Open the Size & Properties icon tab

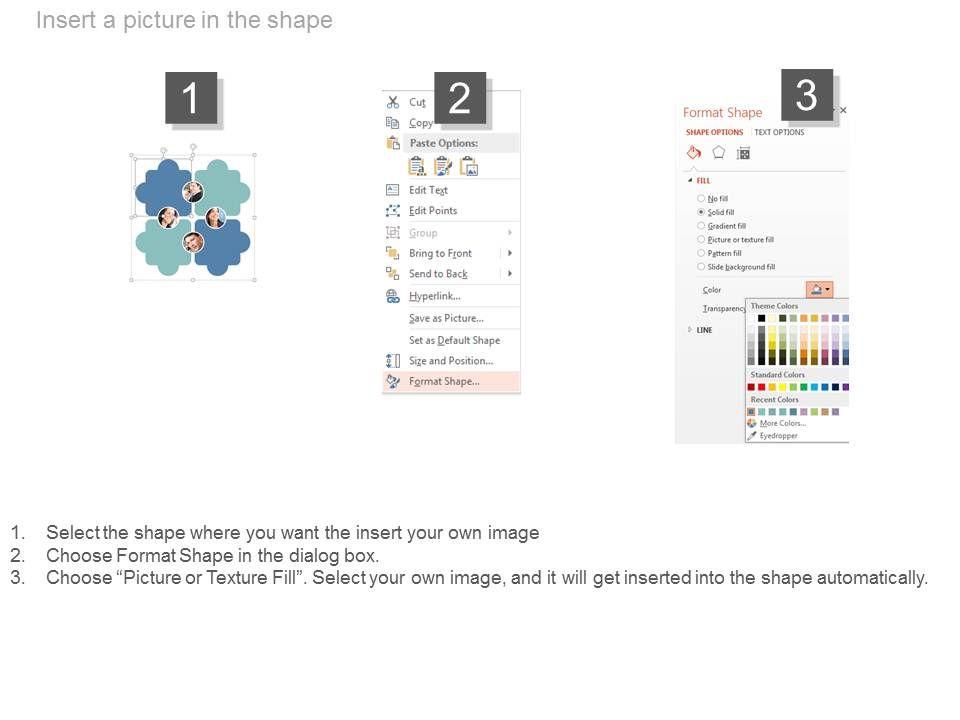743,153
